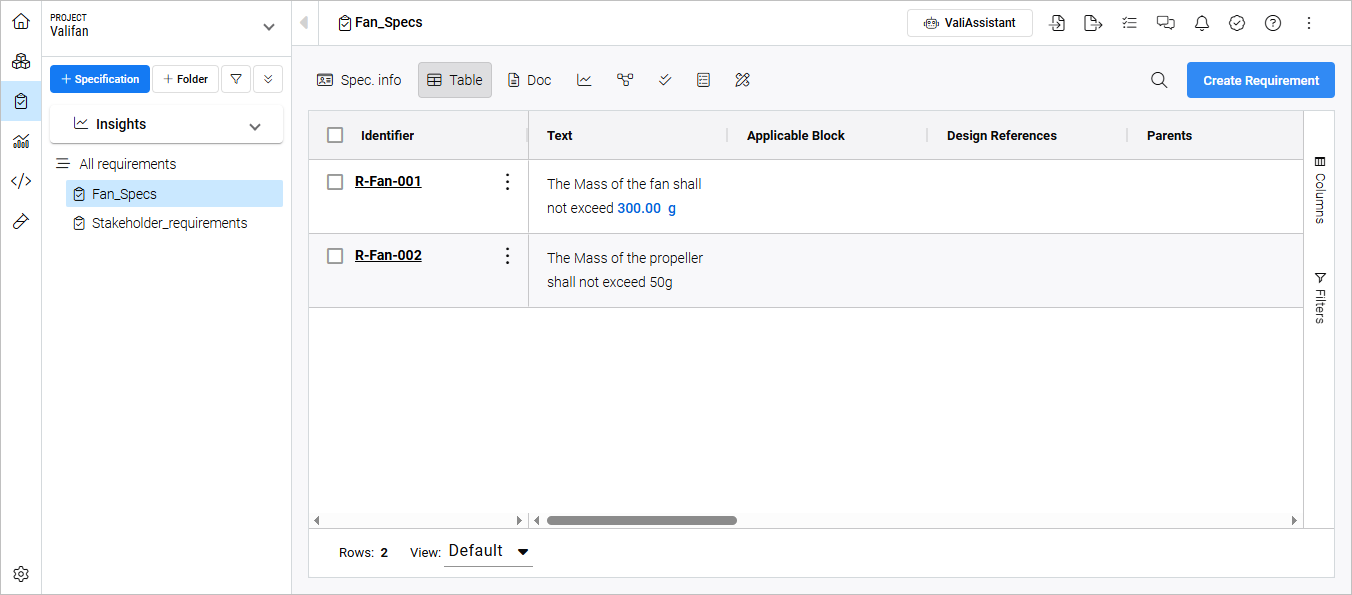
Task: Open the Default view dropdown
Action: click(x=488, y=551)
